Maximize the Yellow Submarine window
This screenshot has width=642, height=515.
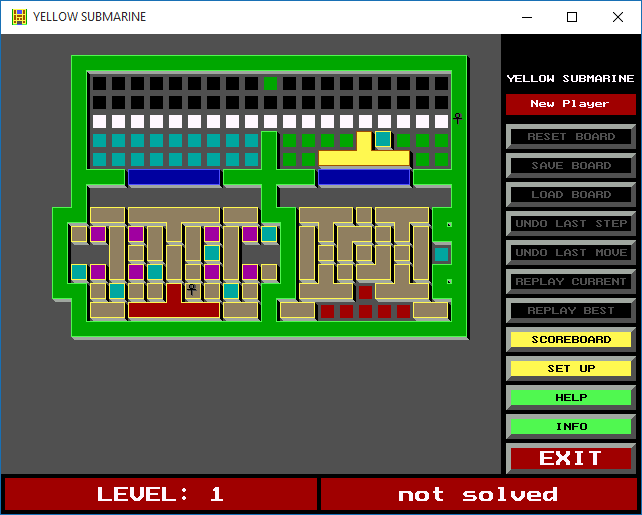[x=572, y=17]
